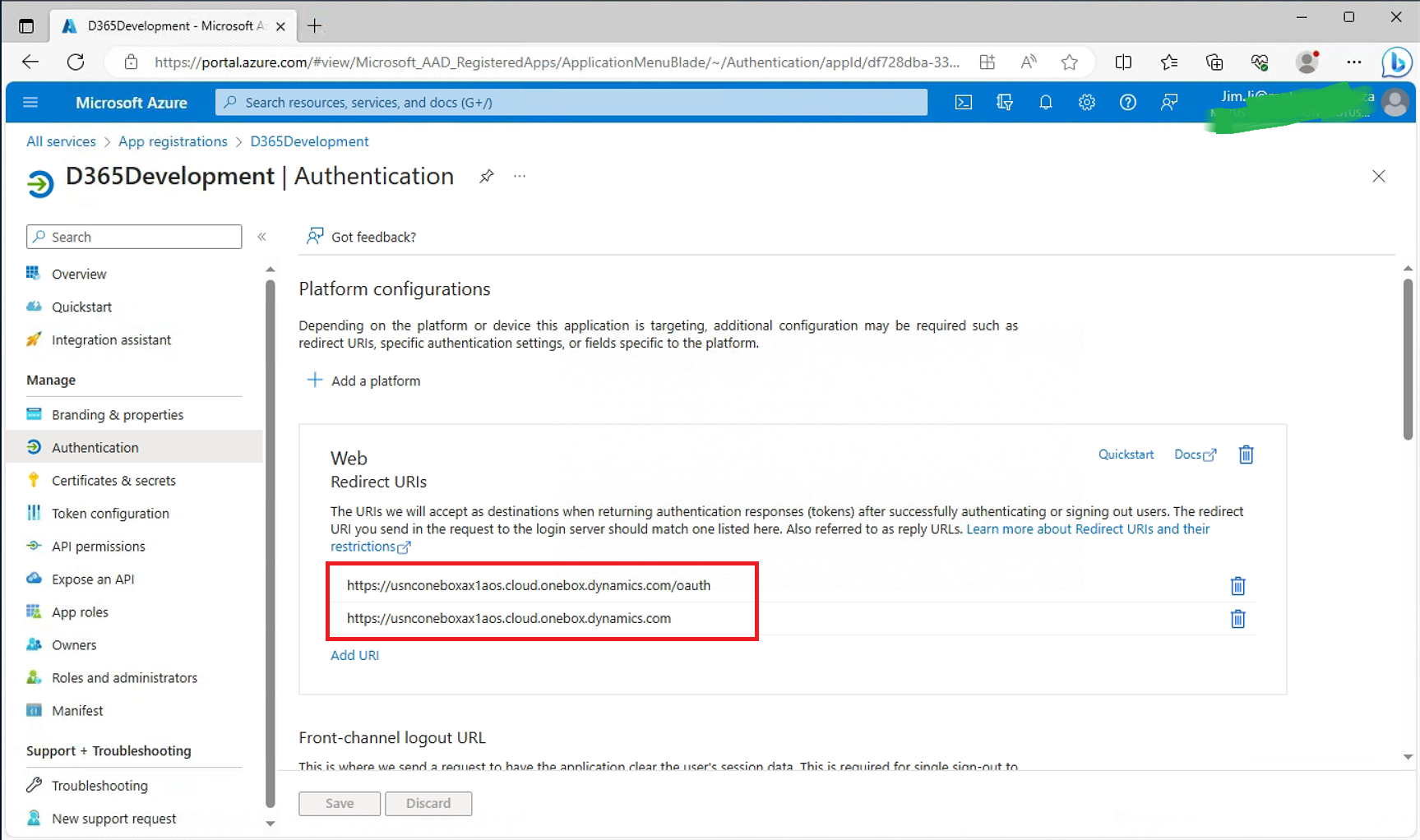Focus the left menu Search box

pyautogui.click(x=134, y=237)
